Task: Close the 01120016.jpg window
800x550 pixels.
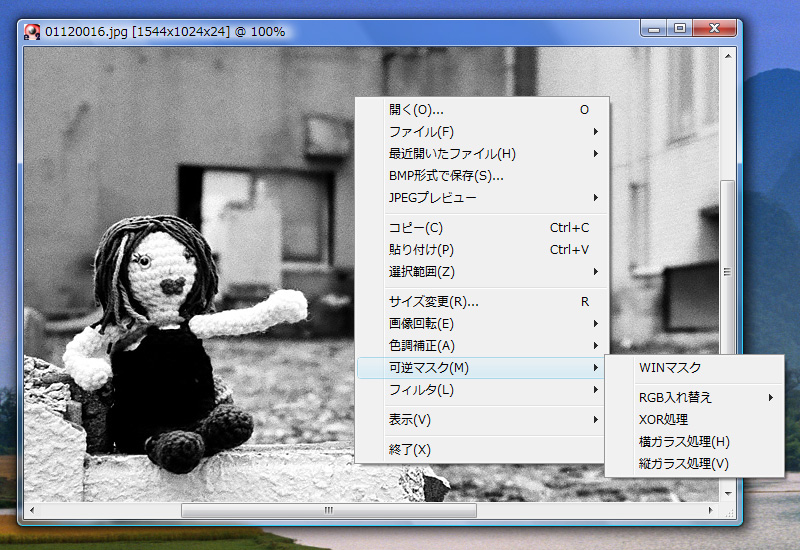Action: pos(714,29)
